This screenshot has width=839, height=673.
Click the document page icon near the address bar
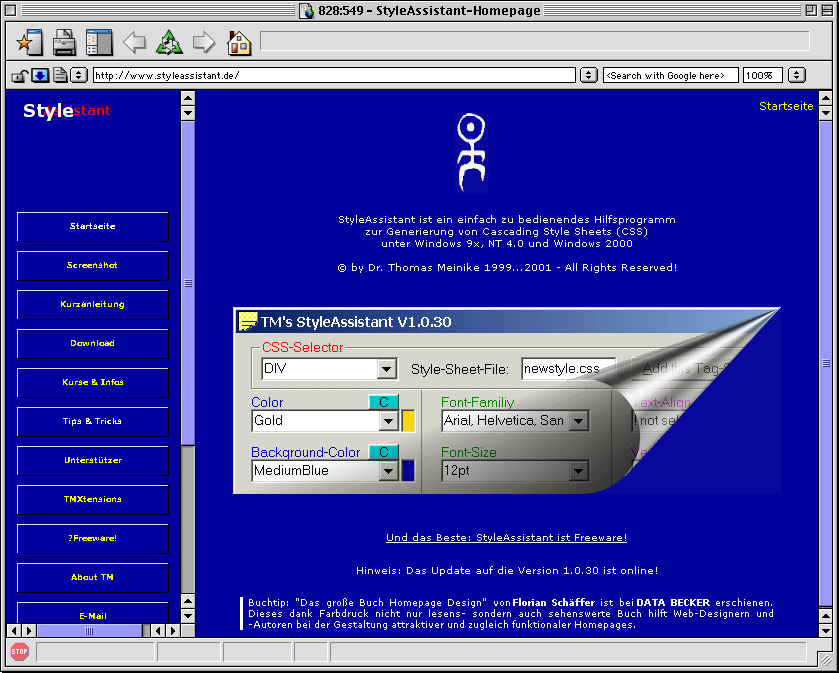point(60,75)
